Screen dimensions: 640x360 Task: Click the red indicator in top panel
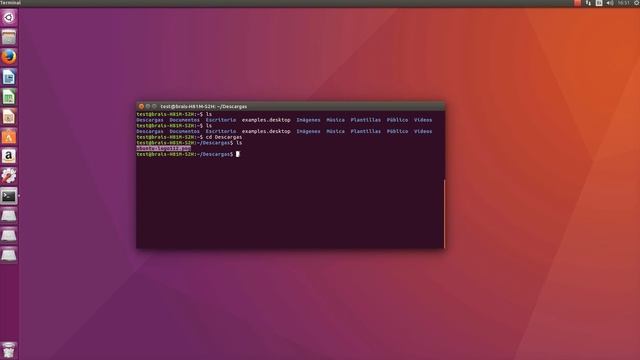pyautogui.click(x=577, y=3)
